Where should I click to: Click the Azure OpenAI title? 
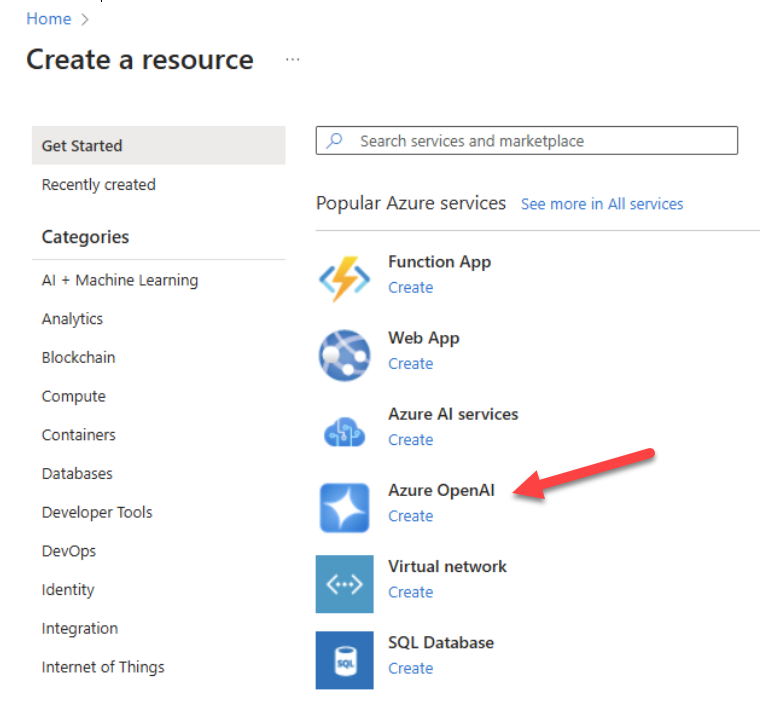441,490
